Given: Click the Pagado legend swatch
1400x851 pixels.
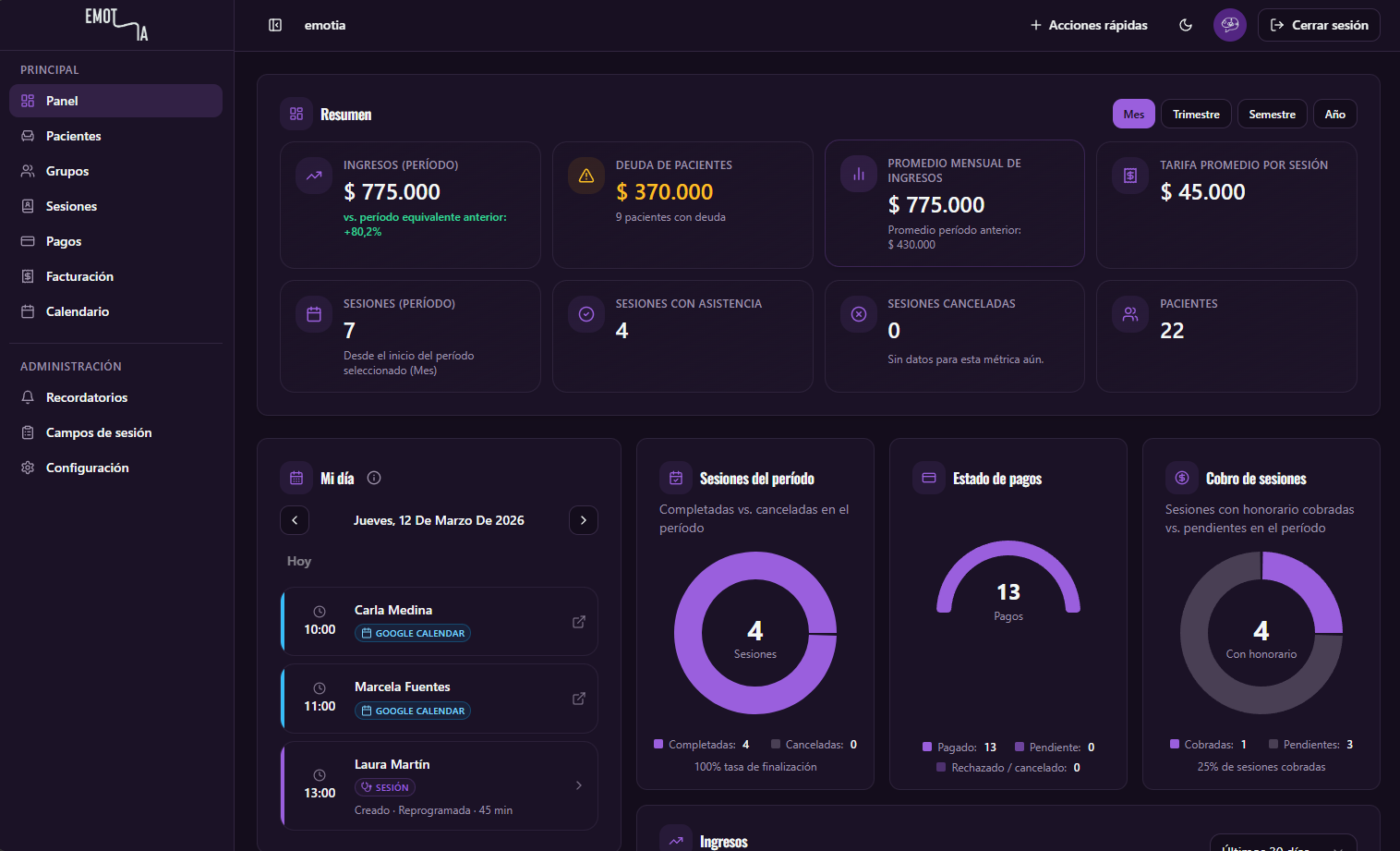Looking at the screenshot, I should click(927, 747).
